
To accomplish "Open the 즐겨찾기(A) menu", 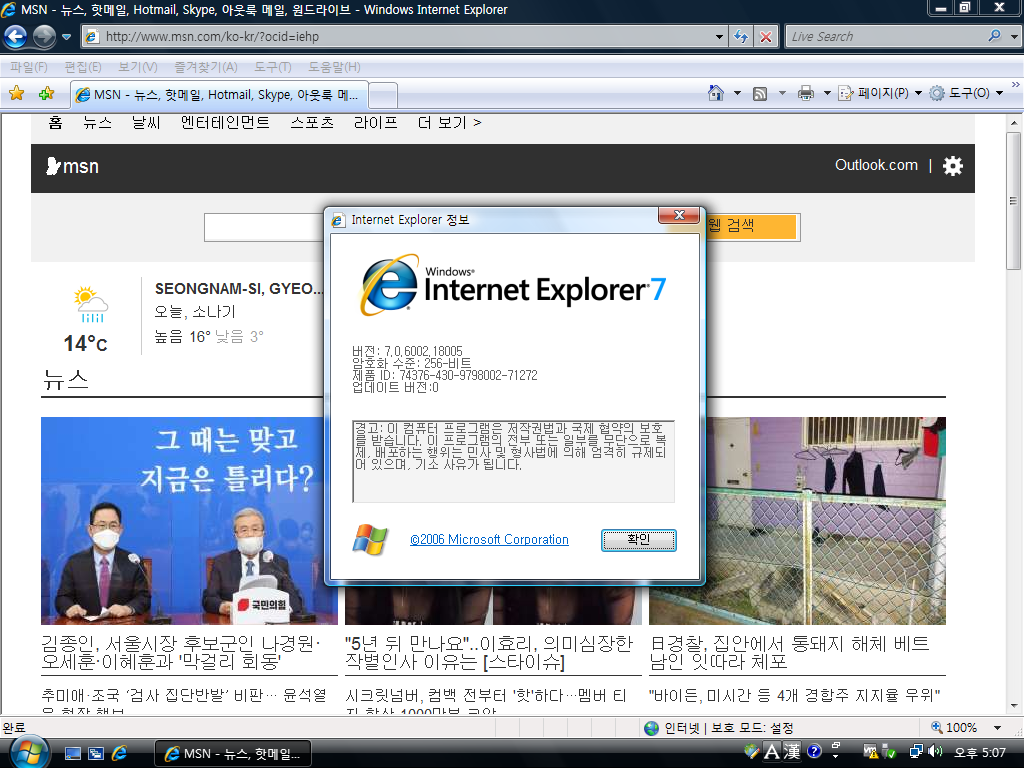I will point(206,67).
